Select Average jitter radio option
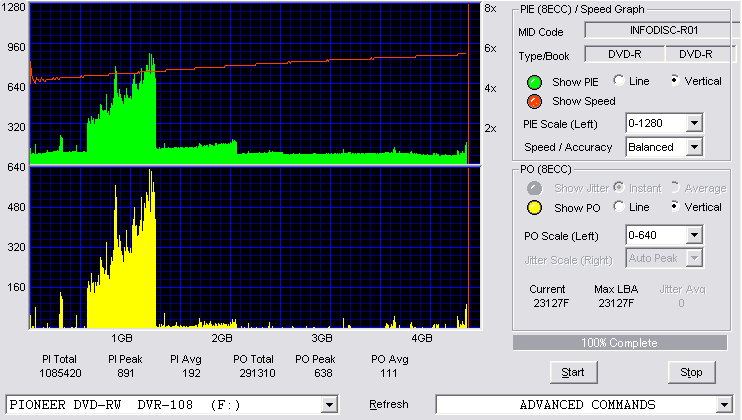 click(675, 187)
